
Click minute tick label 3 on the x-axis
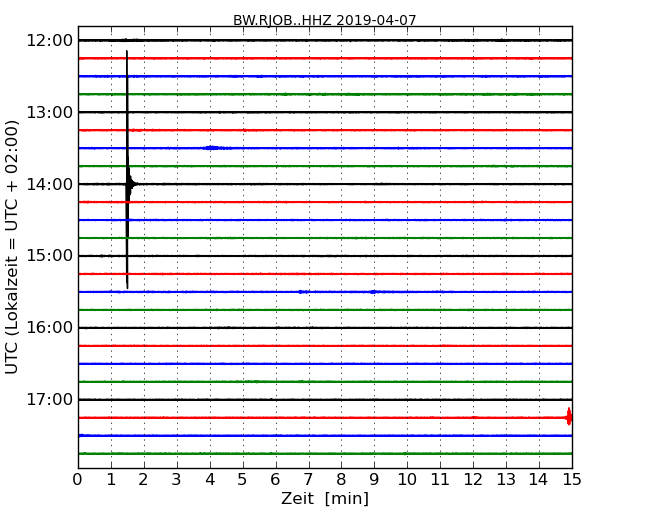click(x=177, y=479)
